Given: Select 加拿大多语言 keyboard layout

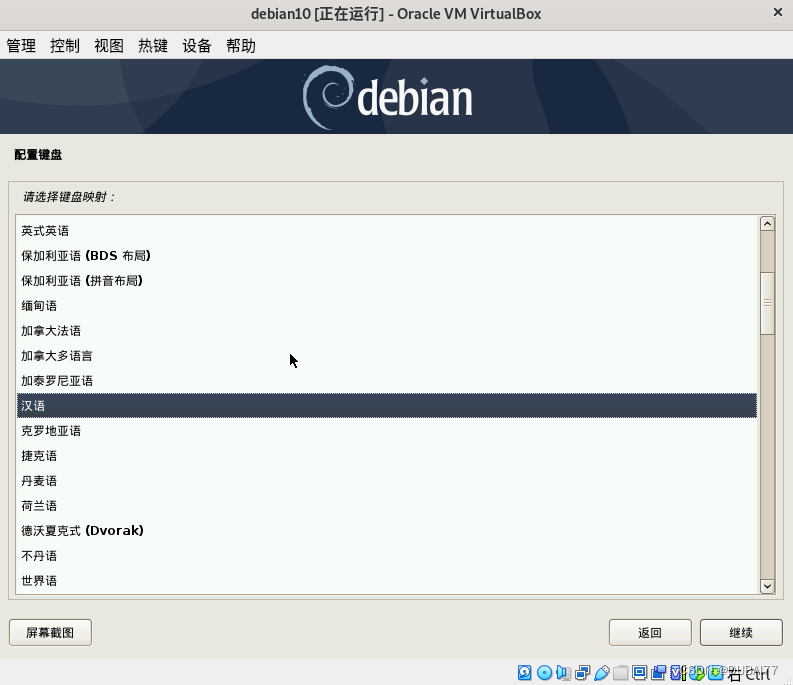Looking at the screenshot, I should (x=387, y=356).
